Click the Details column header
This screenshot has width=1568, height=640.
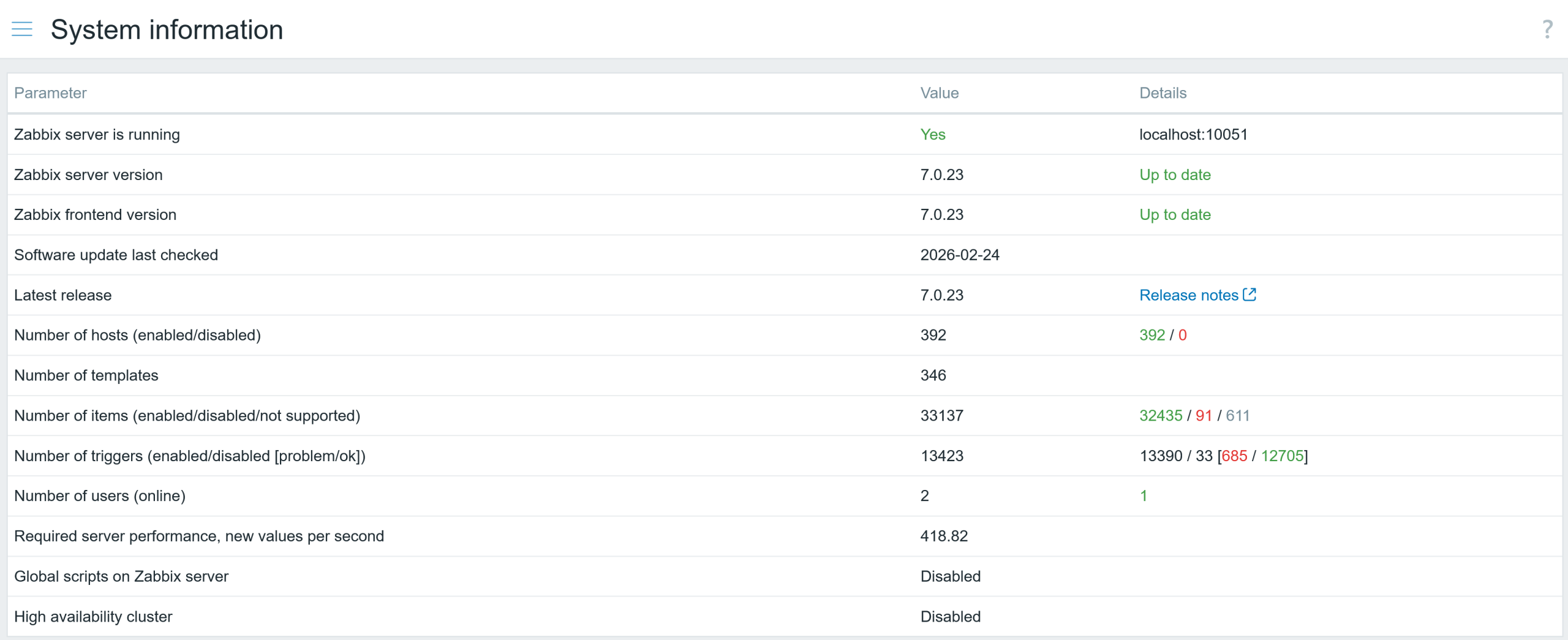[x=1163, y=93]
